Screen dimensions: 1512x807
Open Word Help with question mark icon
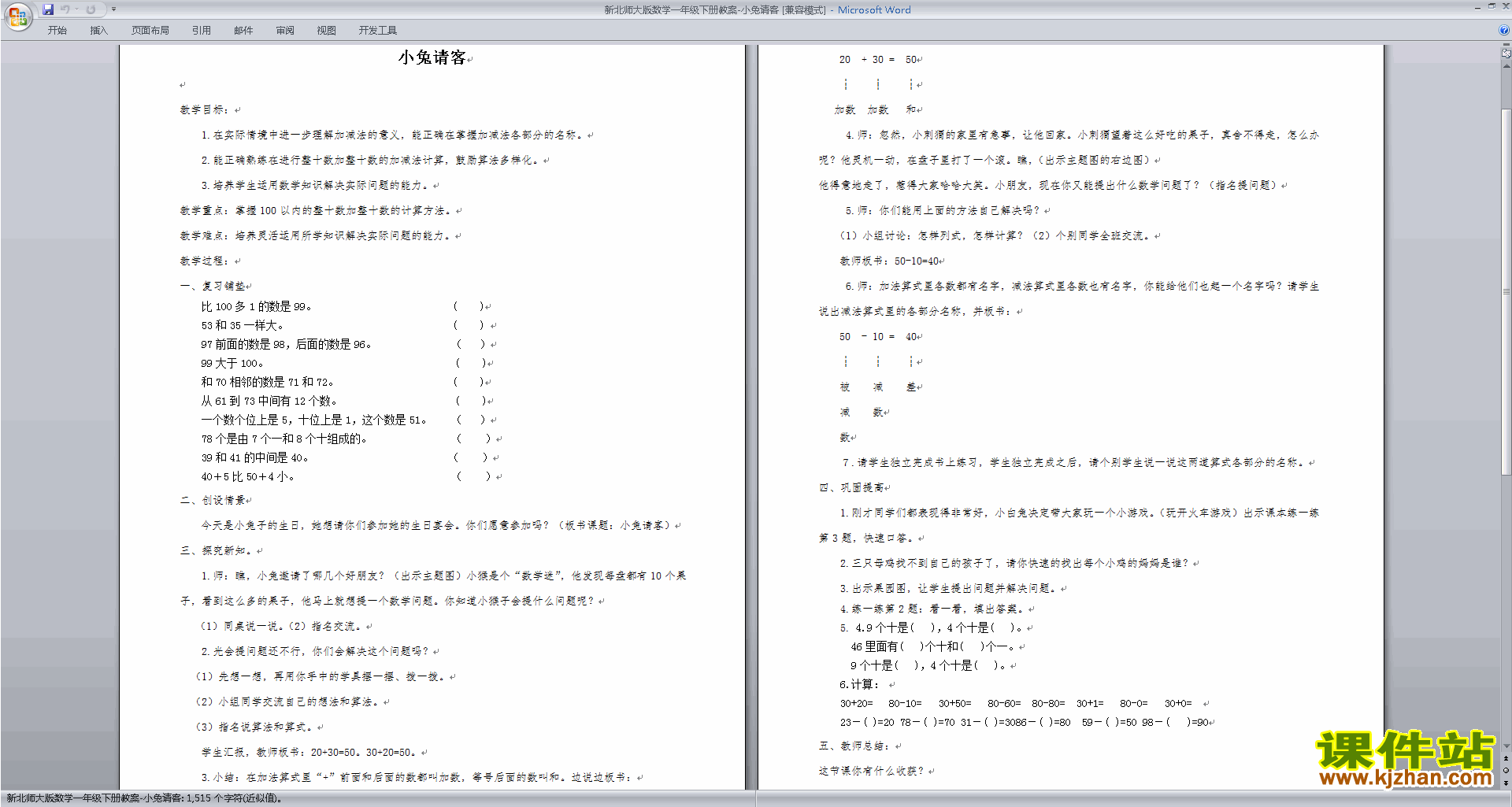click(1504, 31)
